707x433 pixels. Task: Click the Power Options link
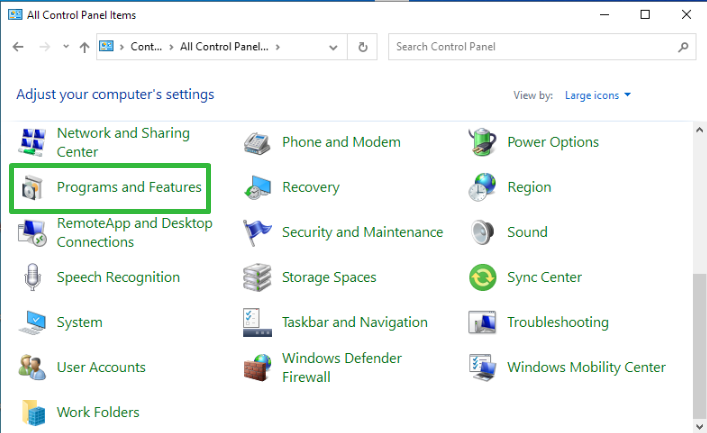(x=553, y=142)
